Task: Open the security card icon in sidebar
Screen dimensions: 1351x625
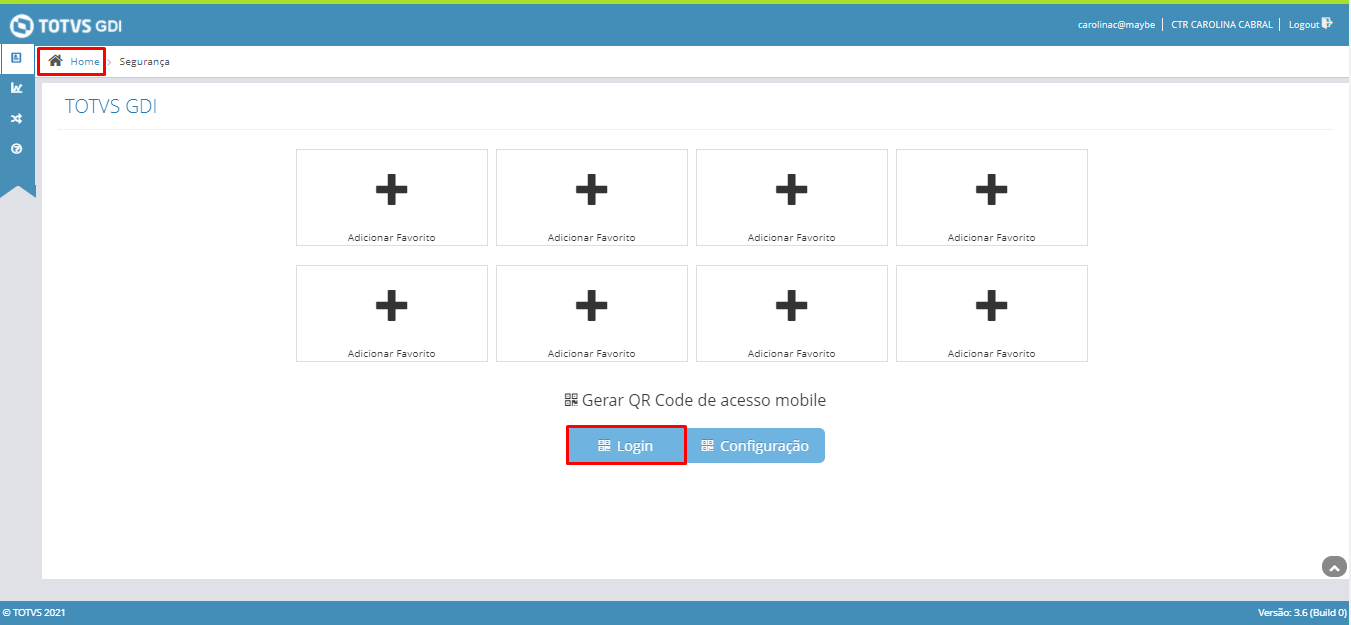Action: [x=16, y=58]
